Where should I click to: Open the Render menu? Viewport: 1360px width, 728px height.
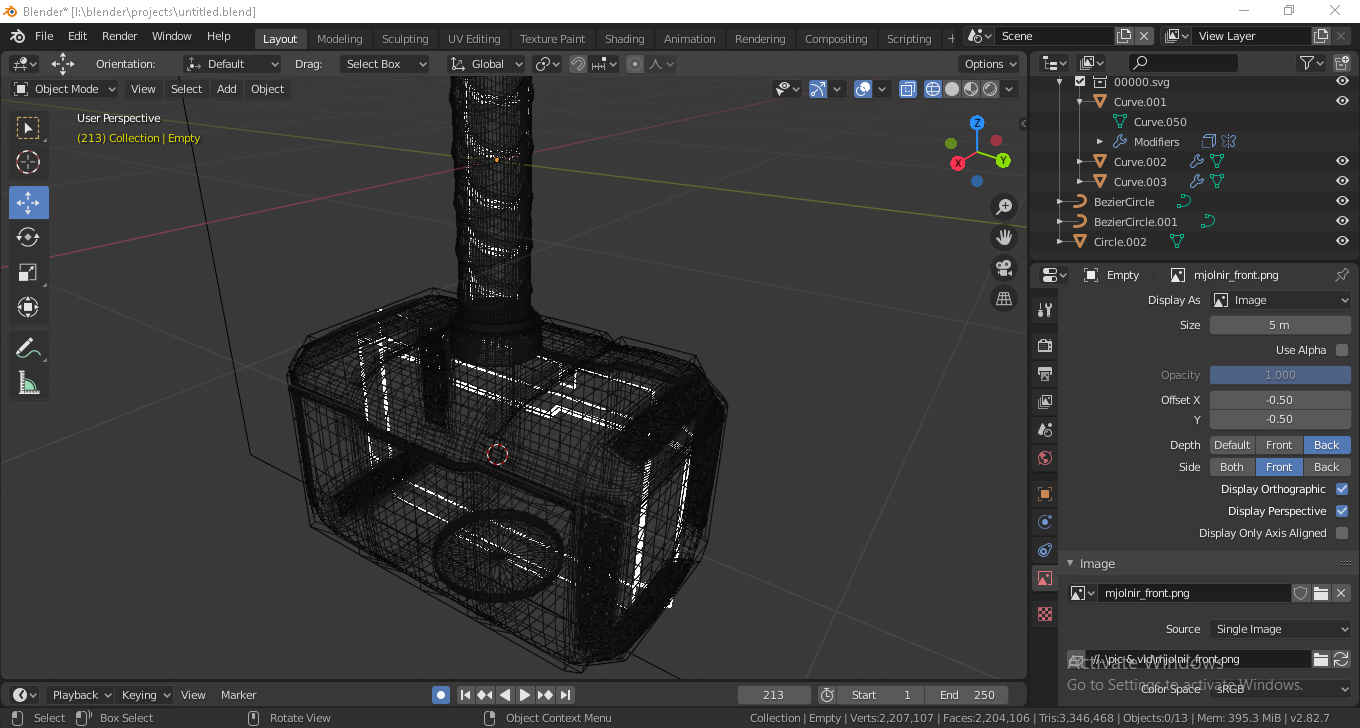click(120, 36)
